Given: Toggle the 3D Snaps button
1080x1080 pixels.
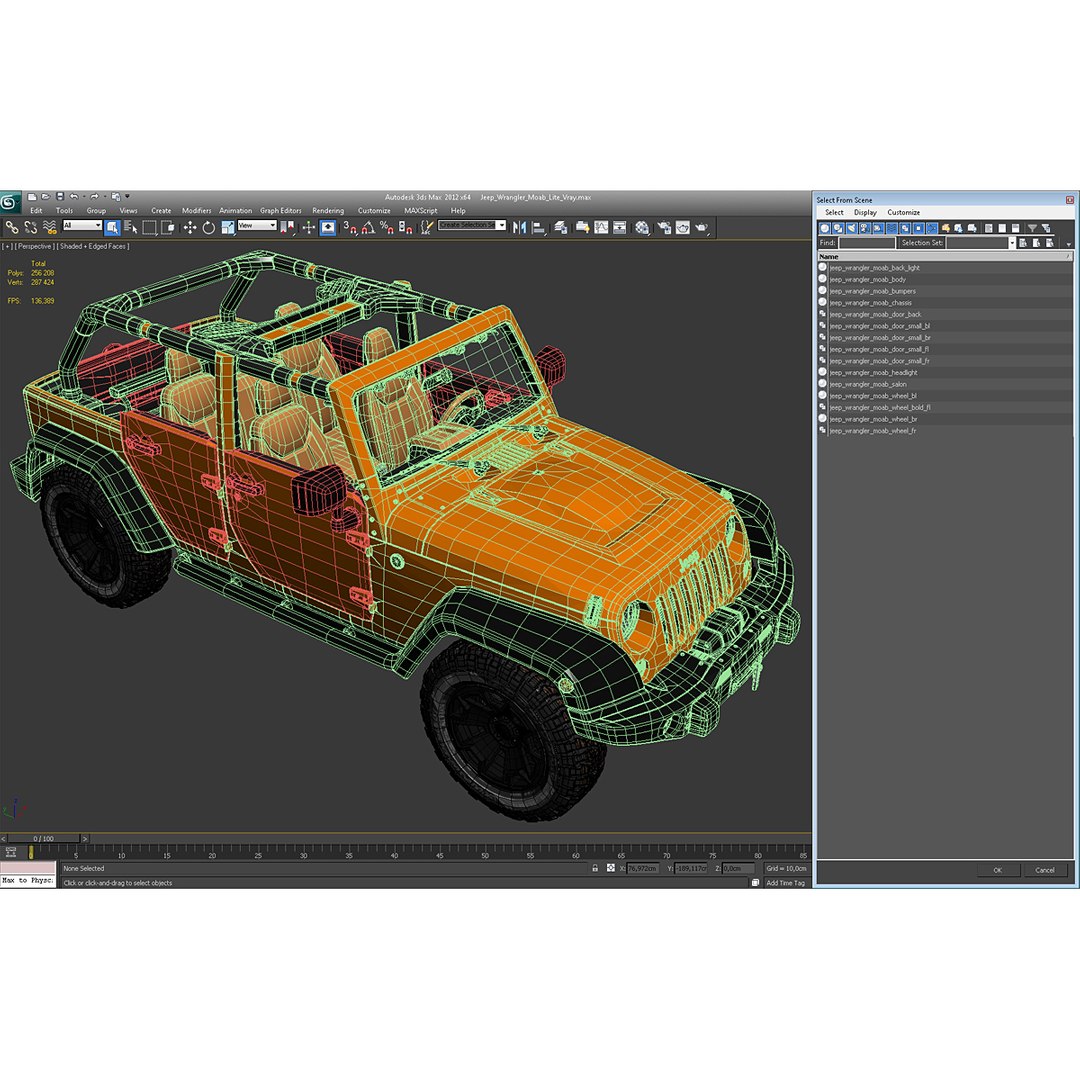Looking at the screenshot, I should pos(350,227).
